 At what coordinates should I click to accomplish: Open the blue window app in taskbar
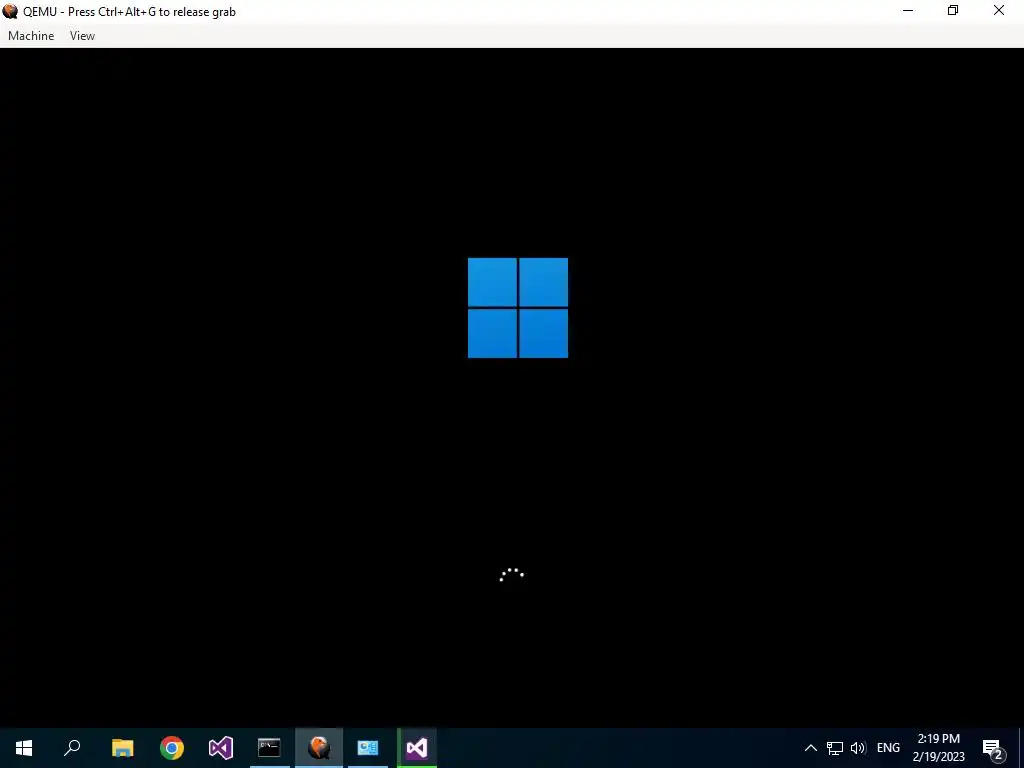[368, 748]
